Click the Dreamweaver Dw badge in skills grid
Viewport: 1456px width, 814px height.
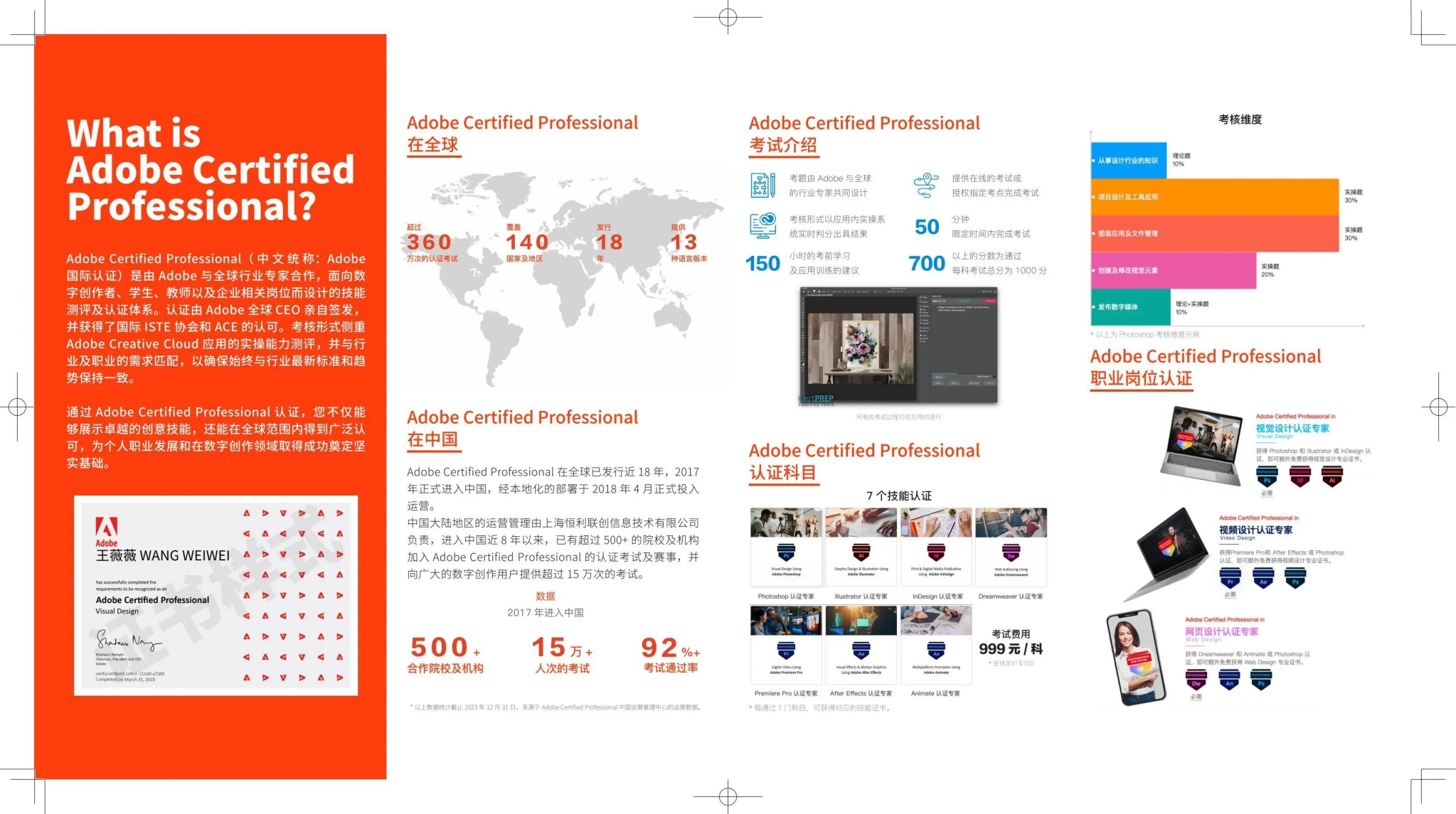(x=1011, y=552)
